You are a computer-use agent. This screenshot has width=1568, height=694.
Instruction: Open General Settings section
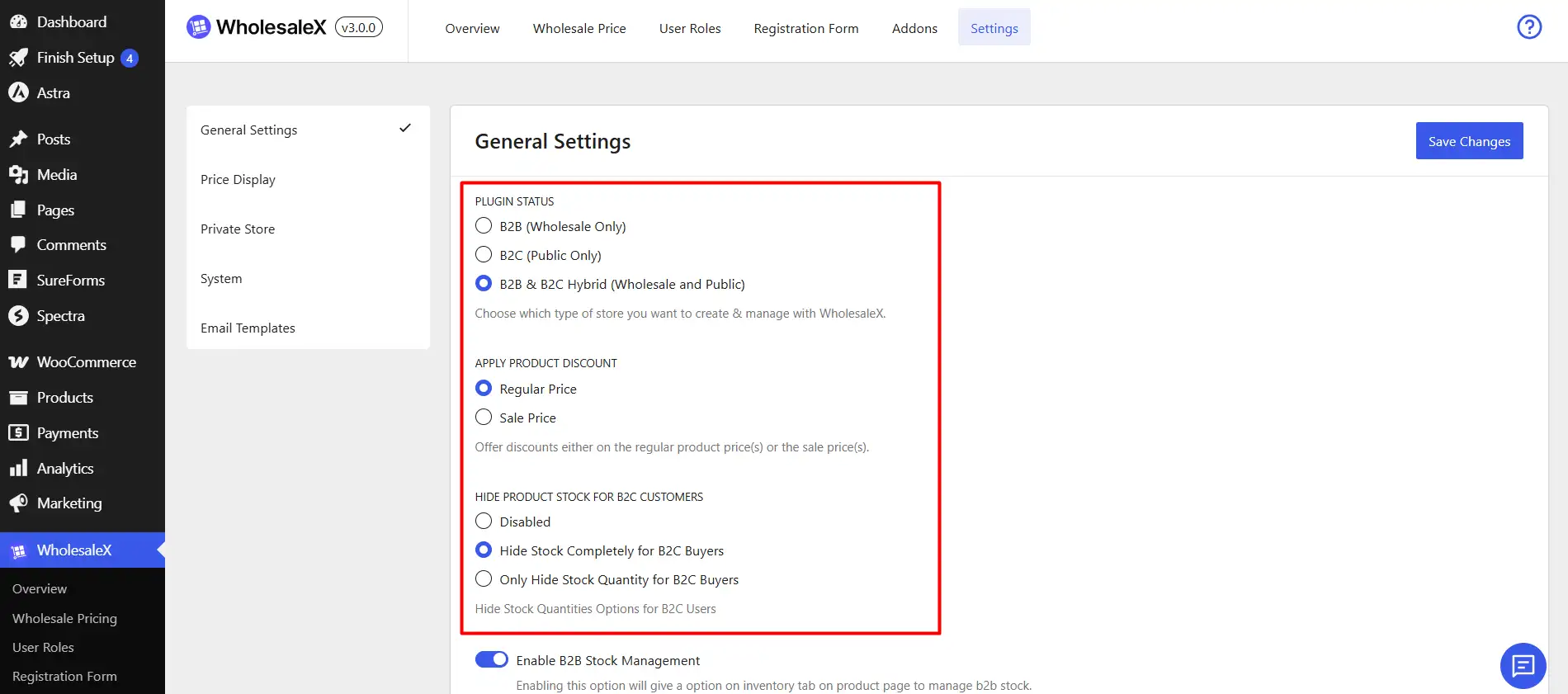pyautogui.click(x=308, y=130)
